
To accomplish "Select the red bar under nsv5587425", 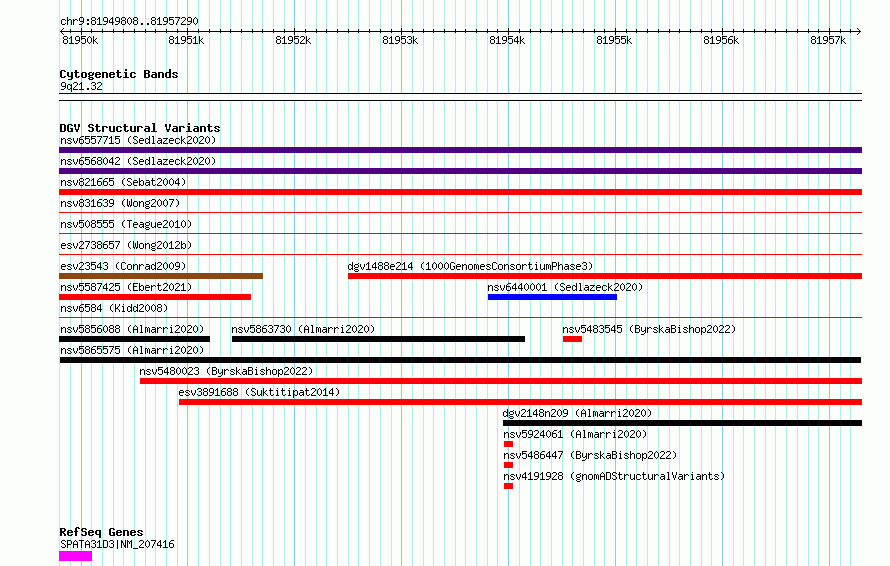I will click(155, 297).
